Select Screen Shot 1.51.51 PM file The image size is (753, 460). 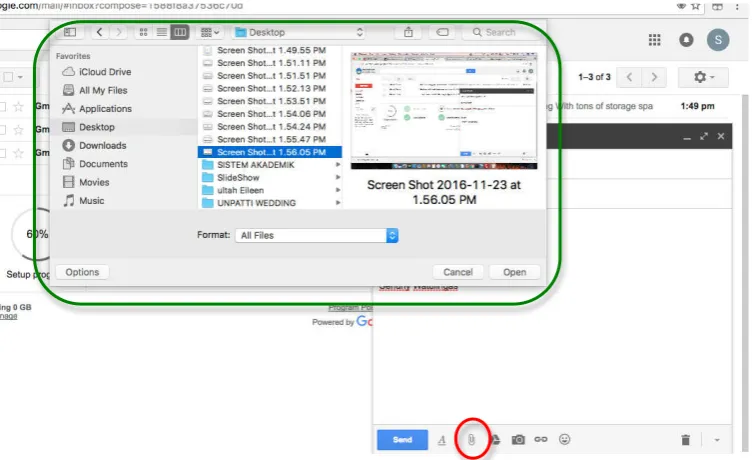270,75
